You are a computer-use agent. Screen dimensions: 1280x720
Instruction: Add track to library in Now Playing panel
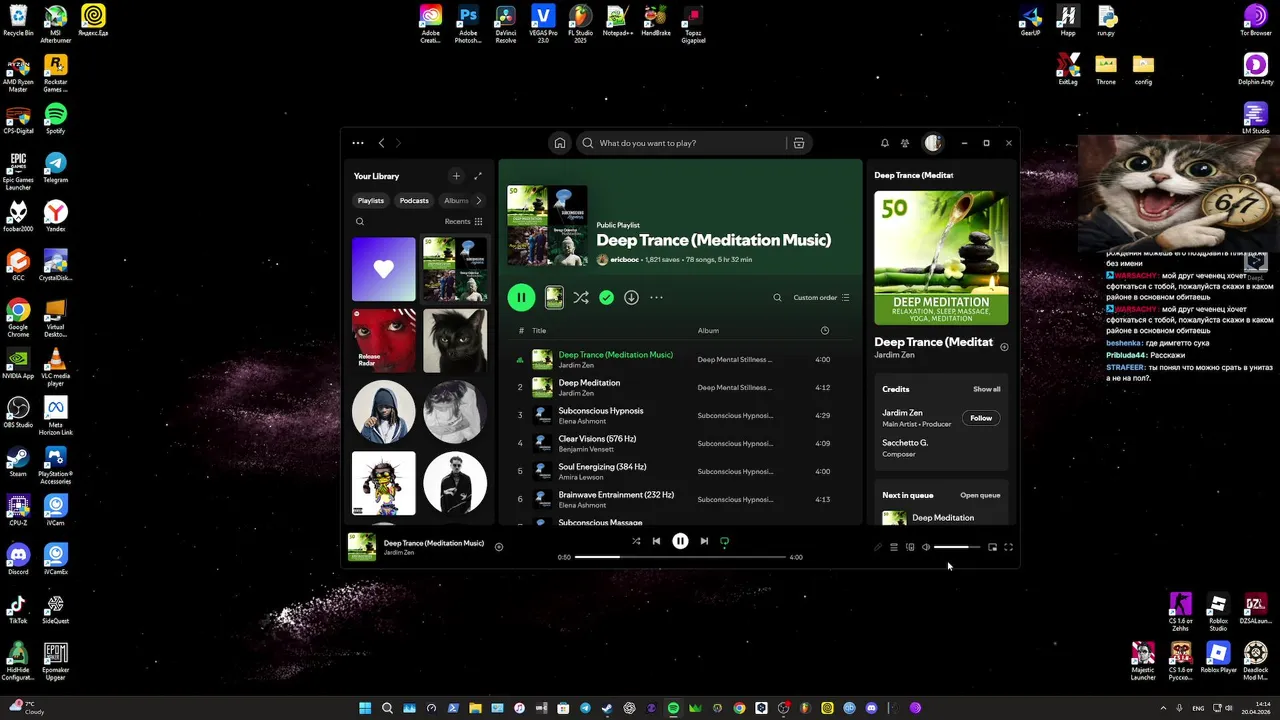[x=1004, y=347]
